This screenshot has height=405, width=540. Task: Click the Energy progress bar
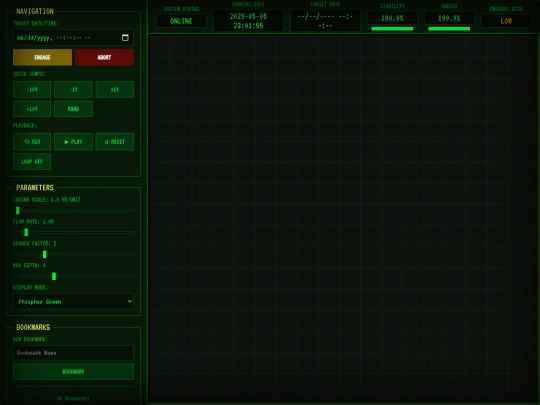click(x=449, y=29)
